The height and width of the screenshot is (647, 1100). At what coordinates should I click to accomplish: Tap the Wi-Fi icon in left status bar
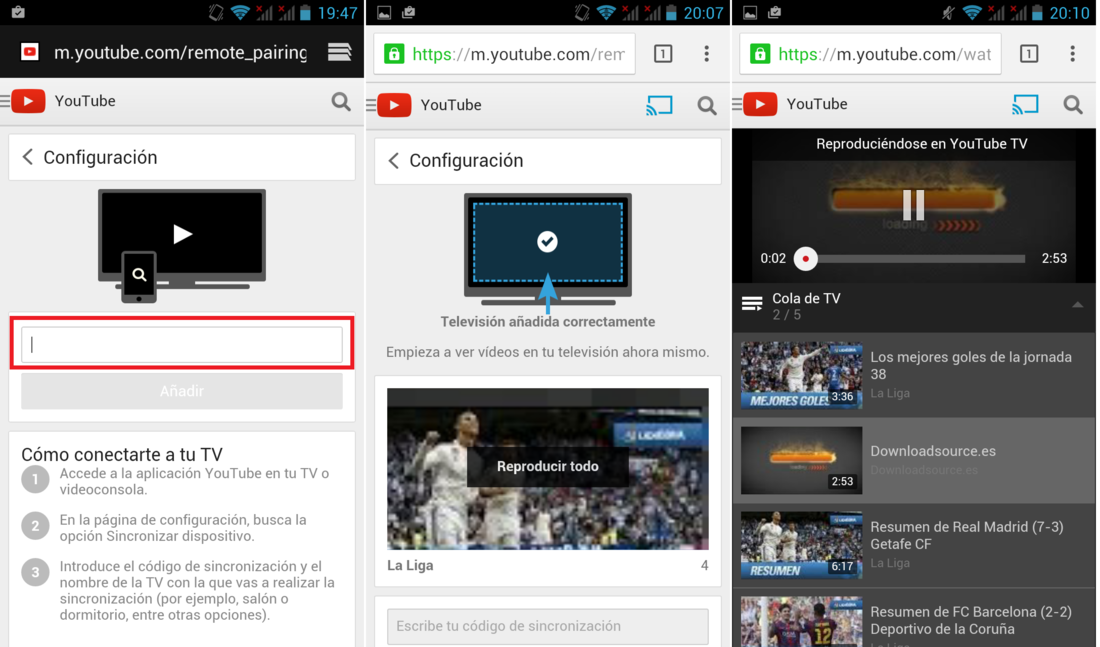(240, 13)
